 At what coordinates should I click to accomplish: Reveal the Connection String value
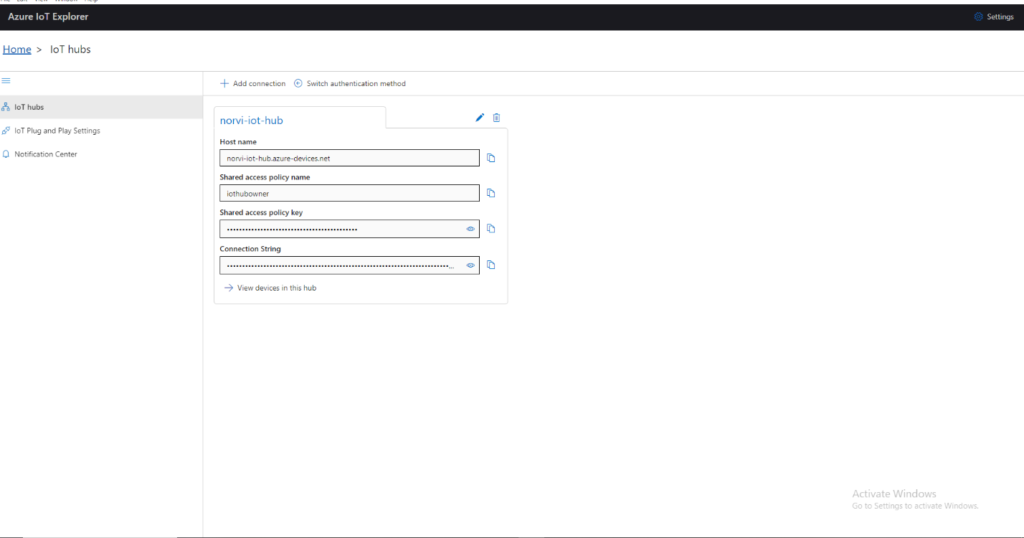(470, 265)
